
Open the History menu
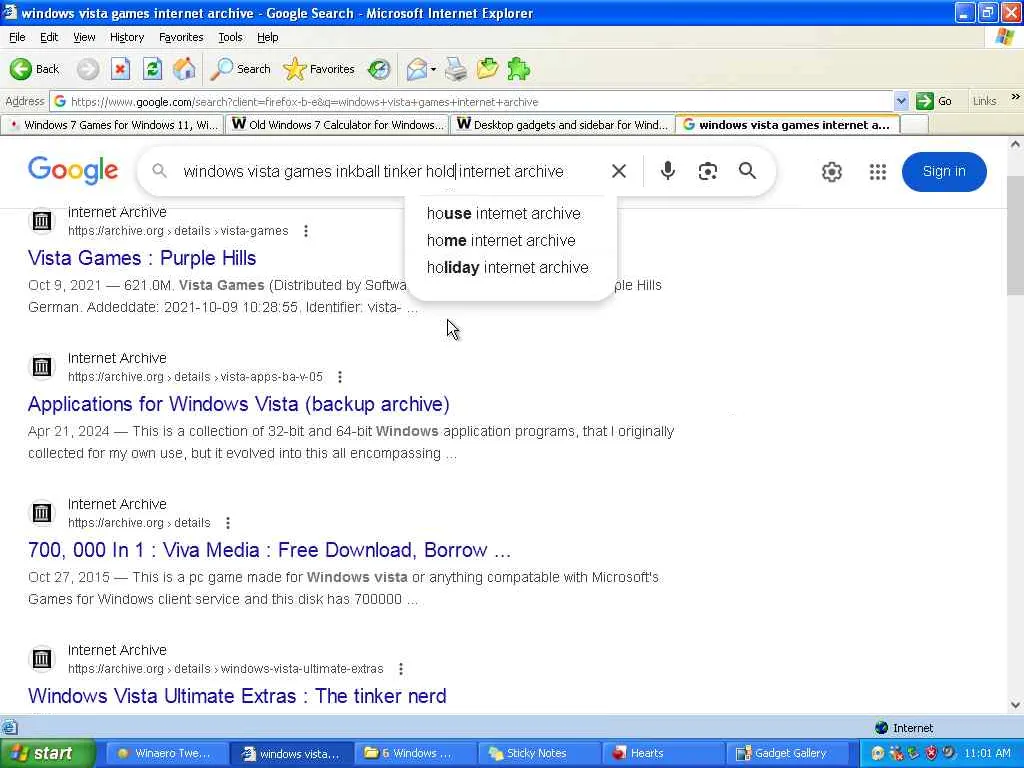(x=127, y=37)
